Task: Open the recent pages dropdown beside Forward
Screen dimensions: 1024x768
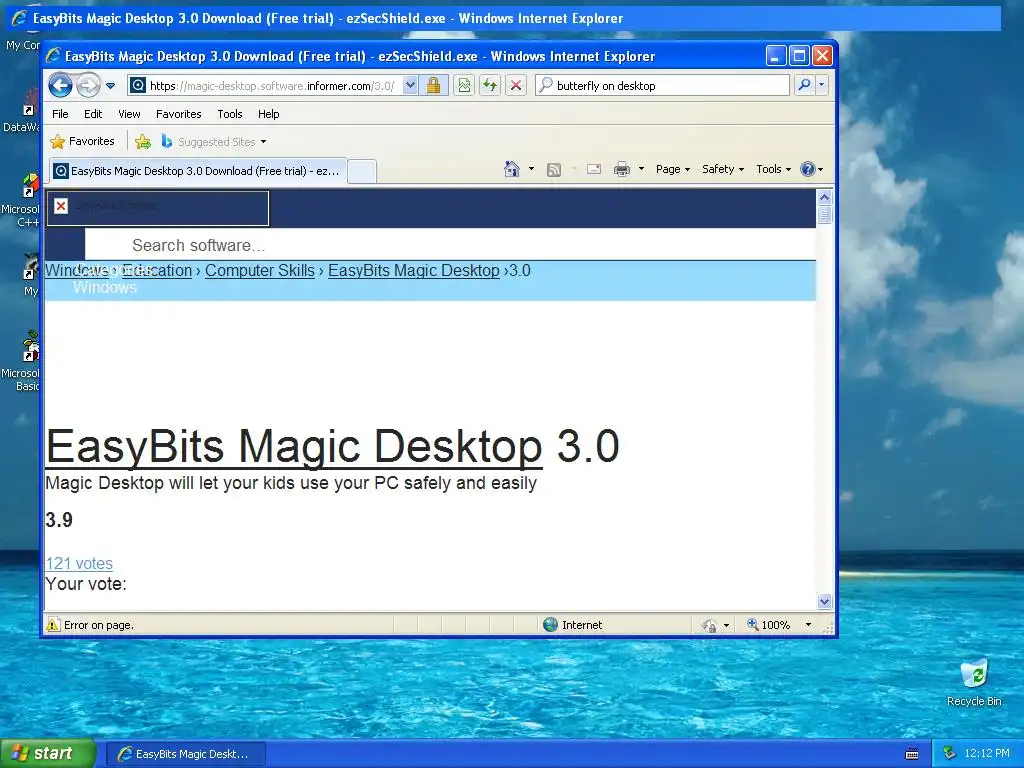Action: [110, 86]
